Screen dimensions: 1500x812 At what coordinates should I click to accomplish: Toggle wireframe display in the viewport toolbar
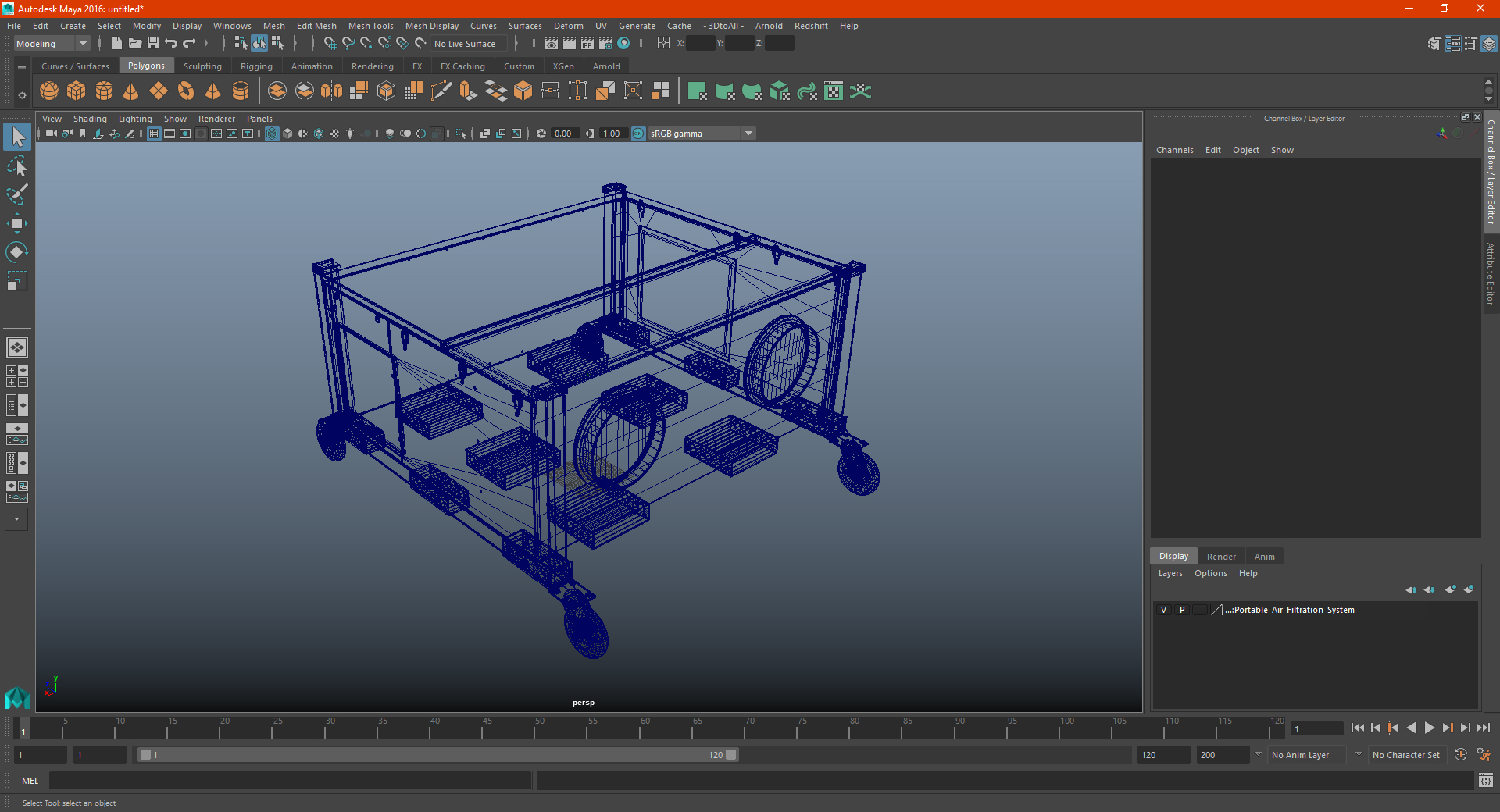pyautogui.click(x=272, y=134)
